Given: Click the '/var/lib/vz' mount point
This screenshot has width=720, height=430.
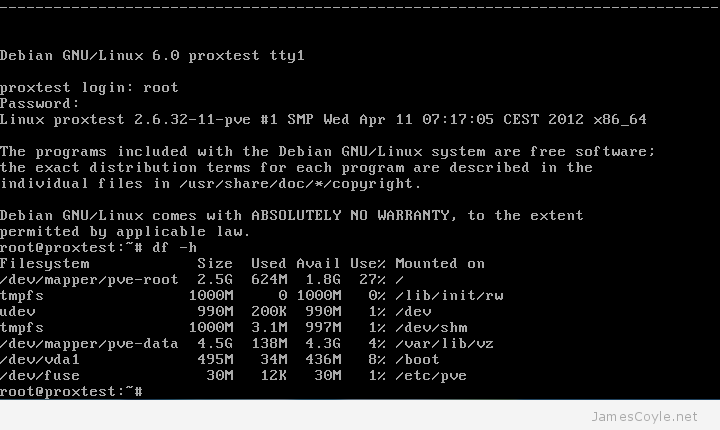Looking at the screenshot, I should tap(444, 344).
